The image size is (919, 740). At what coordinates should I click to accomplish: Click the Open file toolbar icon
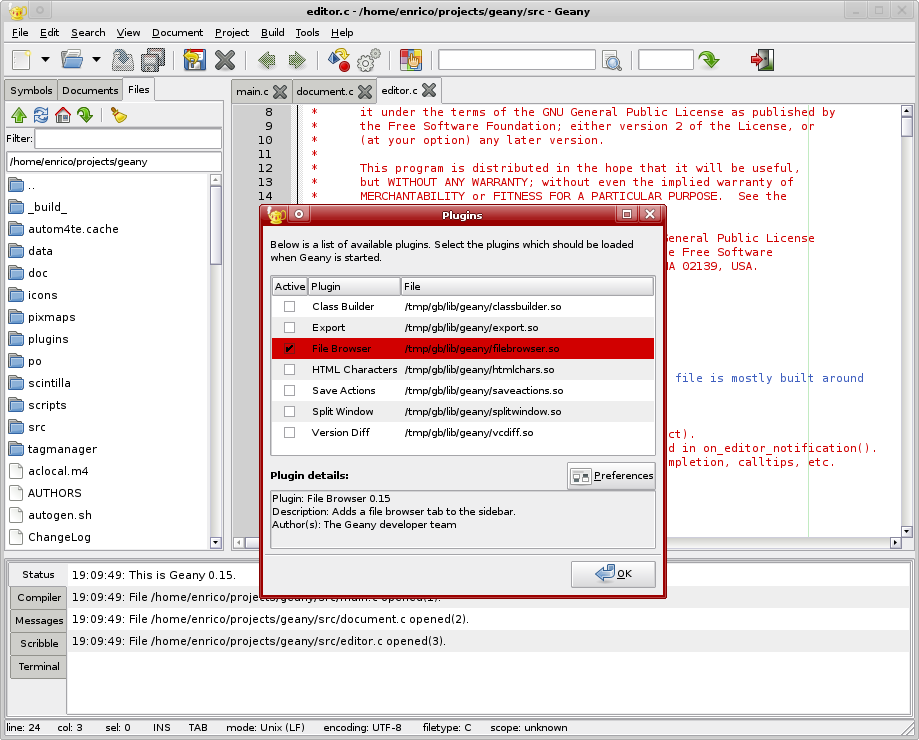pos(72,59)
